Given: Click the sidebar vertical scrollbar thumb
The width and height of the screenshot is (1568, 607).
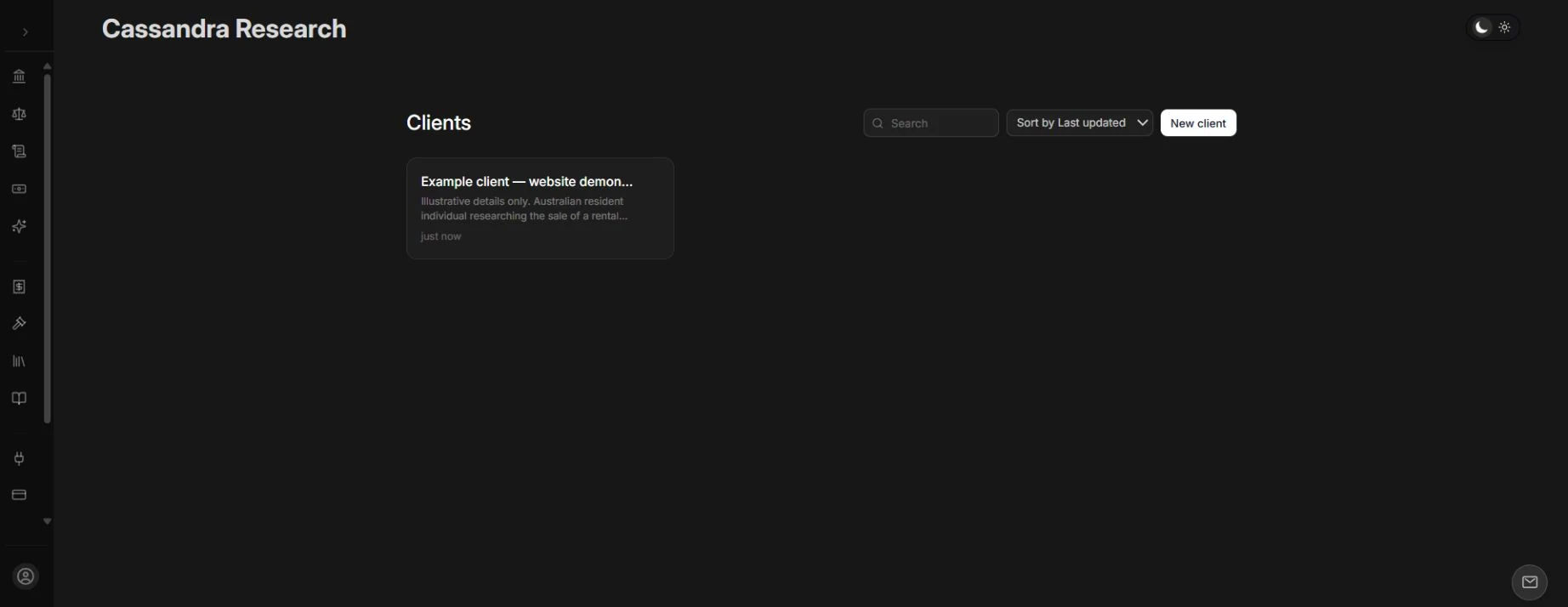Looking at the screenshot, I should [x=48, y=248].
